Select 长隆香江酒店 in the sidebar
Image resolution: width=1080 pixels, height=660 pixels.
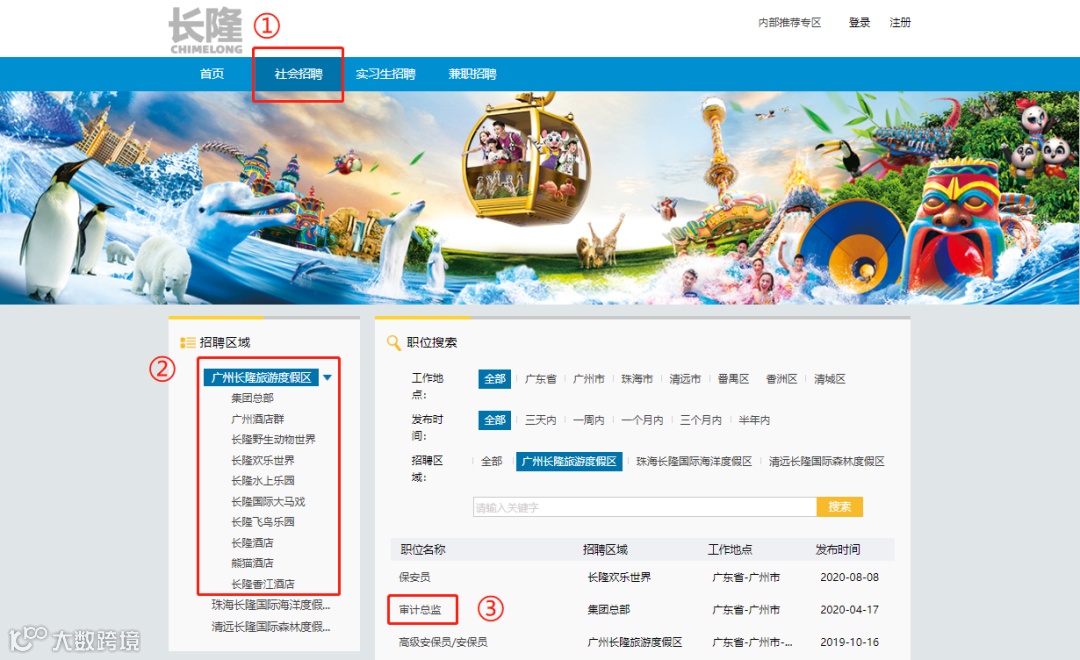[x=262, y=584]
